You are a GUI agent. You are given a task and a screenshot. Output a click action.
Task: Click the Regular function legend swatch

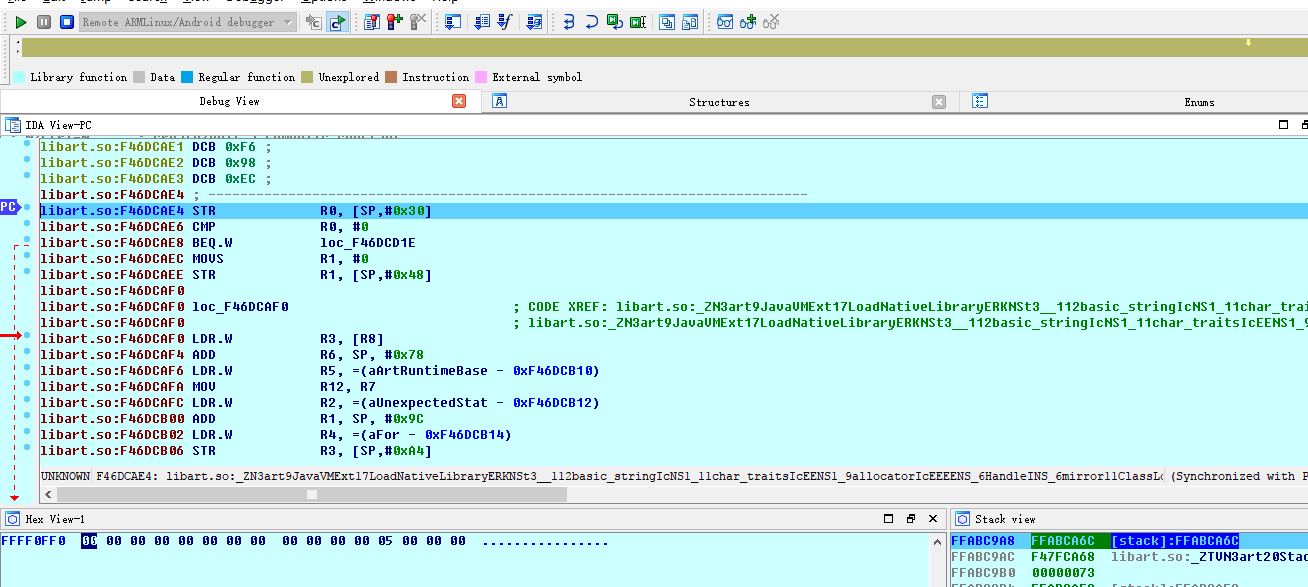point(187,77)
